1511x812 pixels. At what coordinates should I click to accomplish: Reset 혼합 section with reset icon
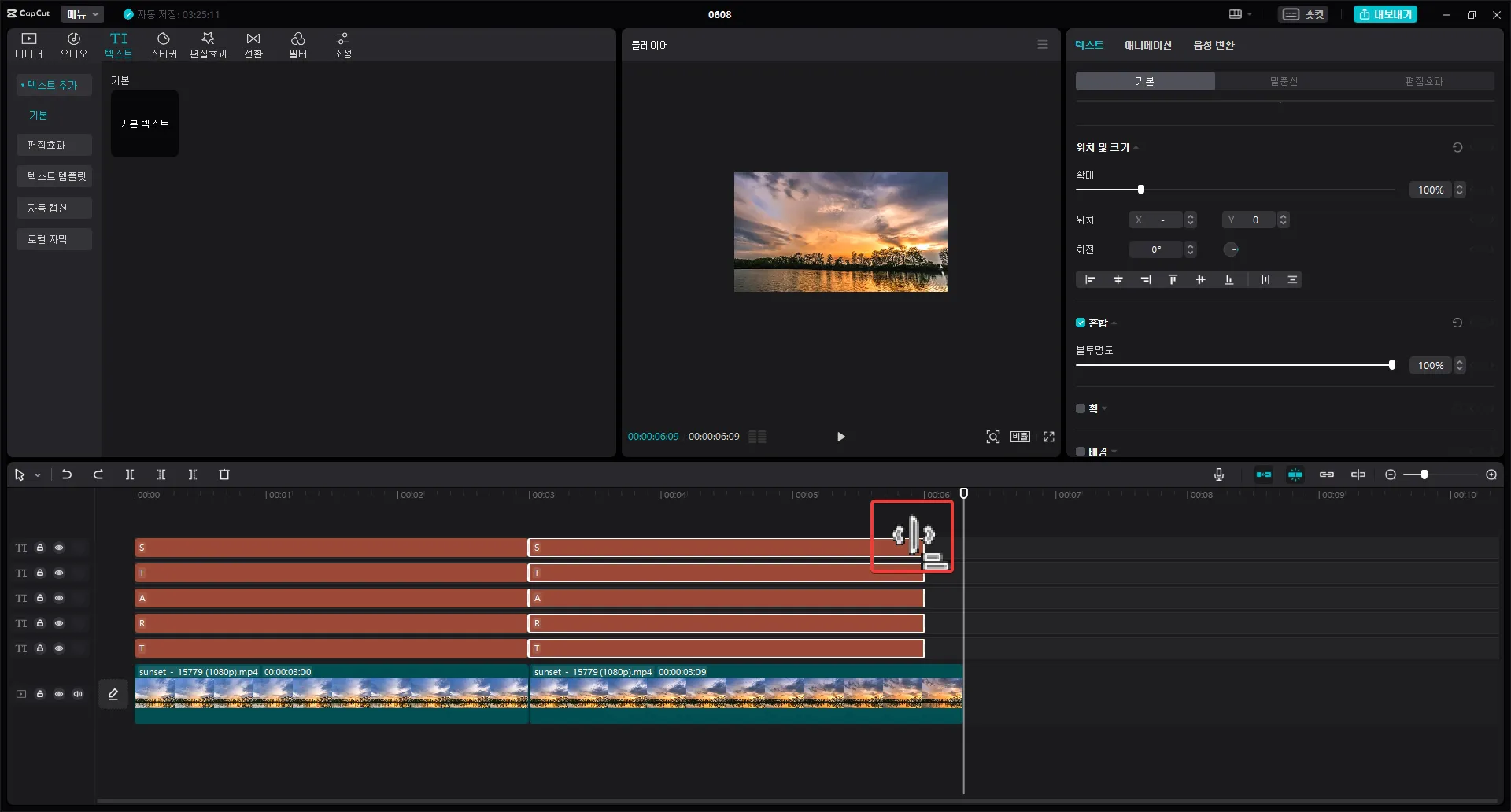(x=1457, y=323)
